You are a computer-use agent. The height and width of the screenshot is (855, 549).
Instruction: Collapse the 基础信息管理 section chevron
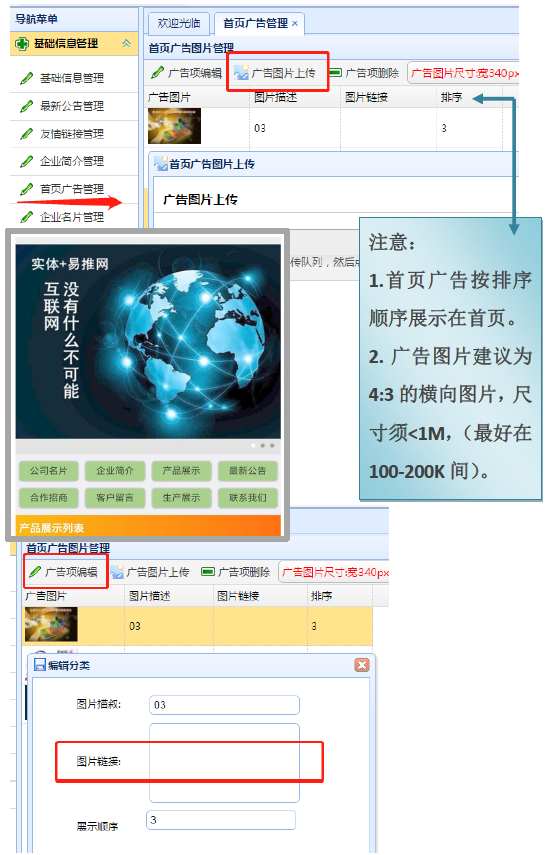click(126, 43)
